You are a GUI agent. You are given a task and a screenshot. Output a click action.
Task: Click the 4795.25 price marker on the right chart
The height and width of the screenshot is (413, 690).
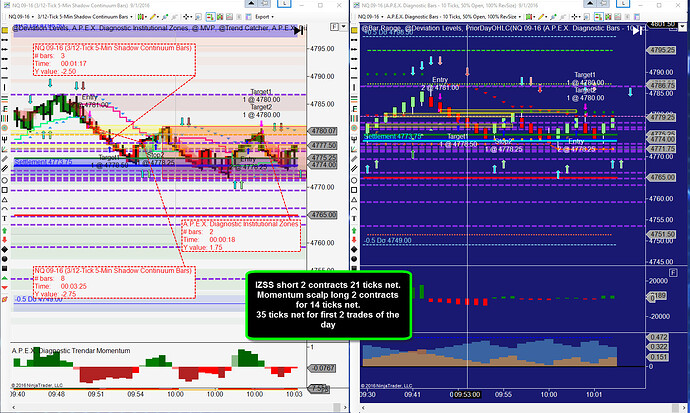661,50
